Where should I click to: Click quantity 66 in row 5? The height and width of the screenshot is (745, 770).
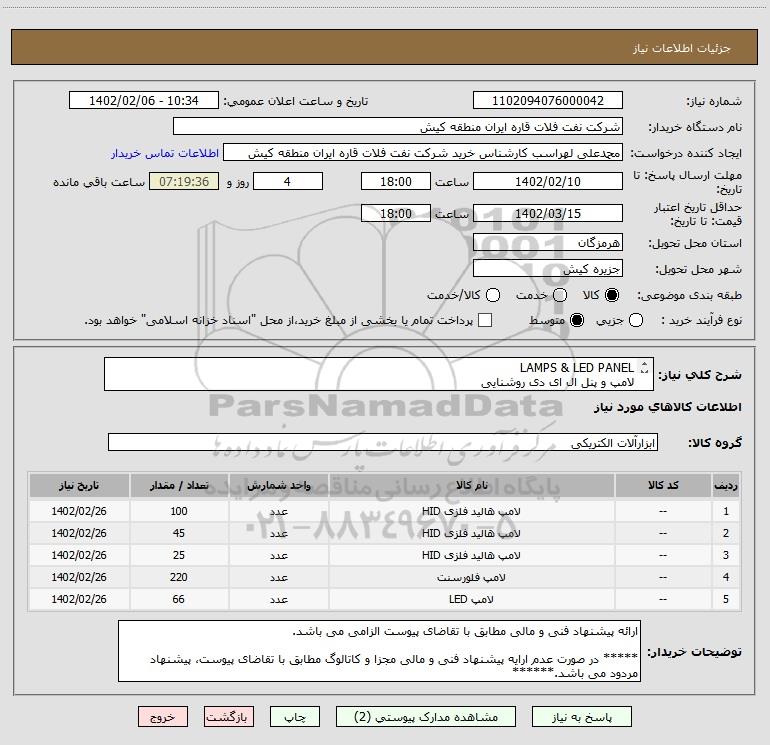click(179, 600)
